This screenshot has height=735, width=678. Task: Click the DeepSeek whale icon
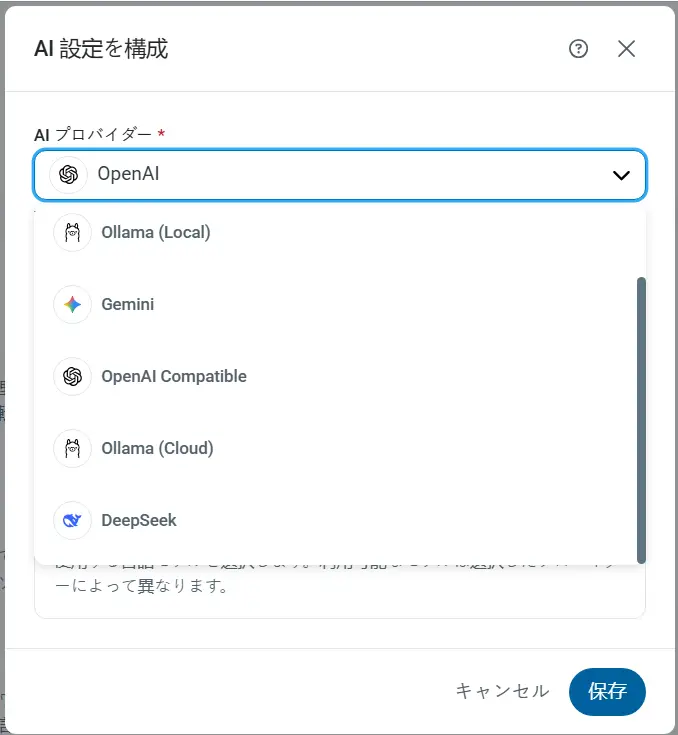click(x=72, y=520)
